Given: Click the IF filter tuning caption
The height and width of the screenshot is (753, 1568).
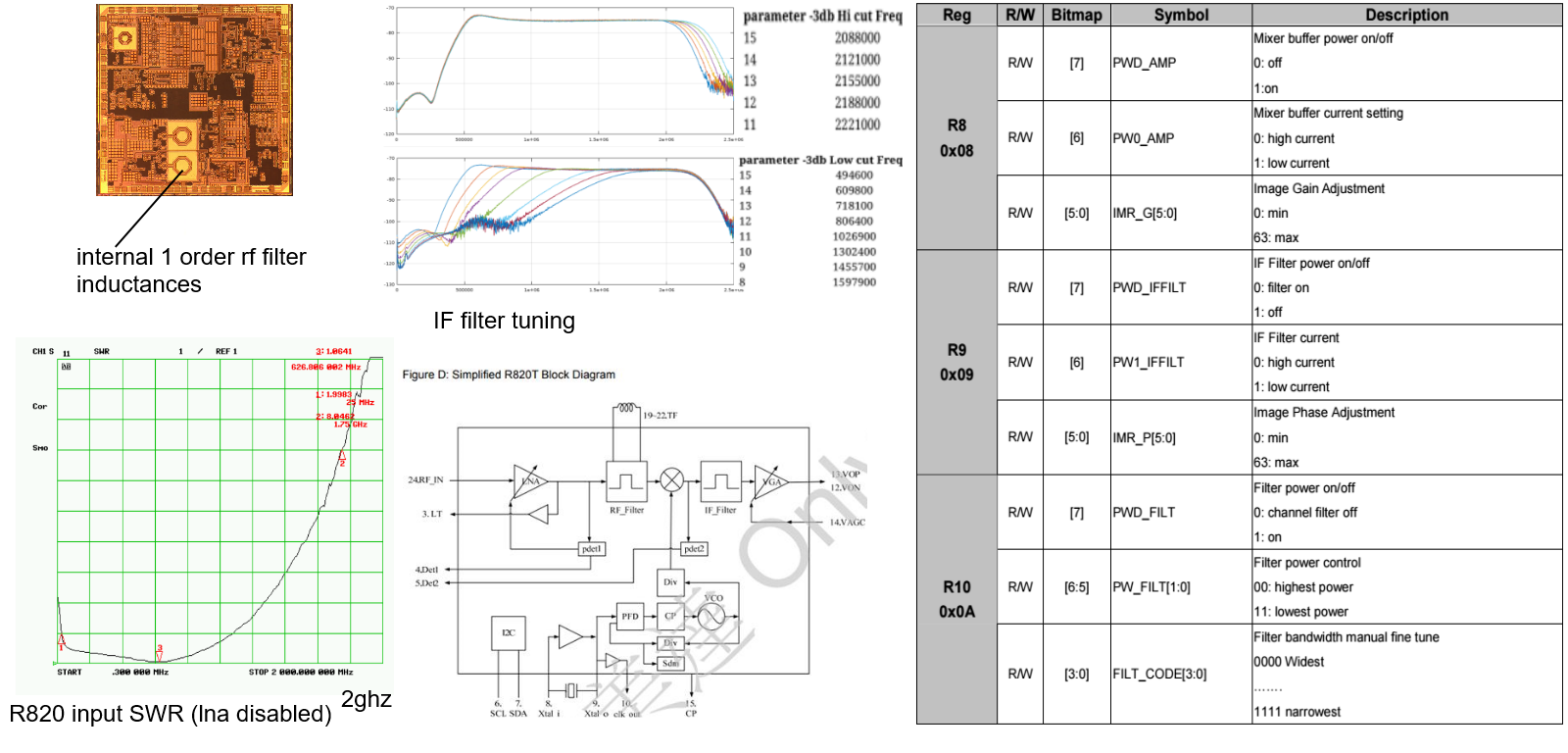Looking at the screenshot, I should (x=504, y=321).
